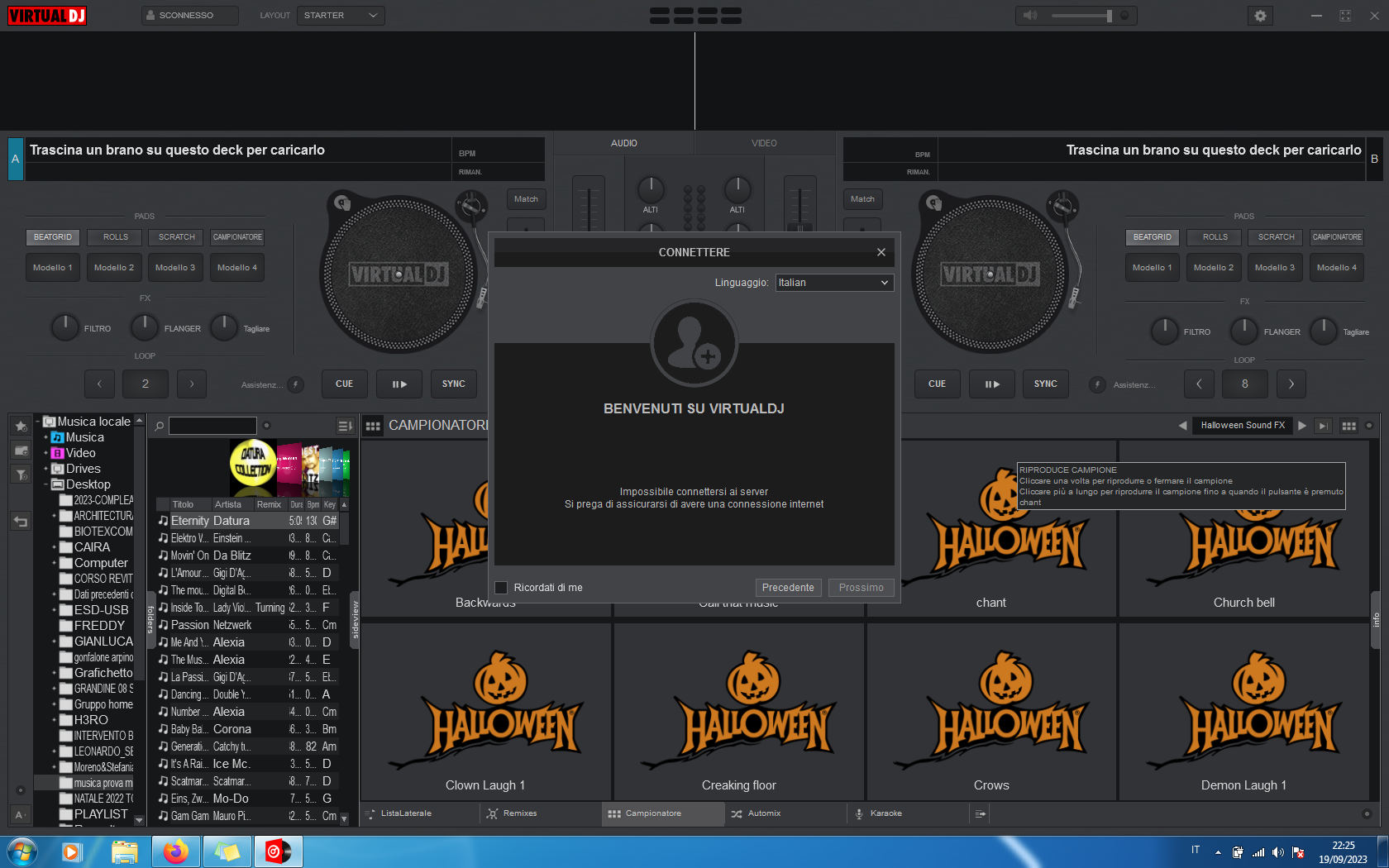Click the Precedente button
The width and height of the screenshot is (1389, 868).
tap(788, 588)
